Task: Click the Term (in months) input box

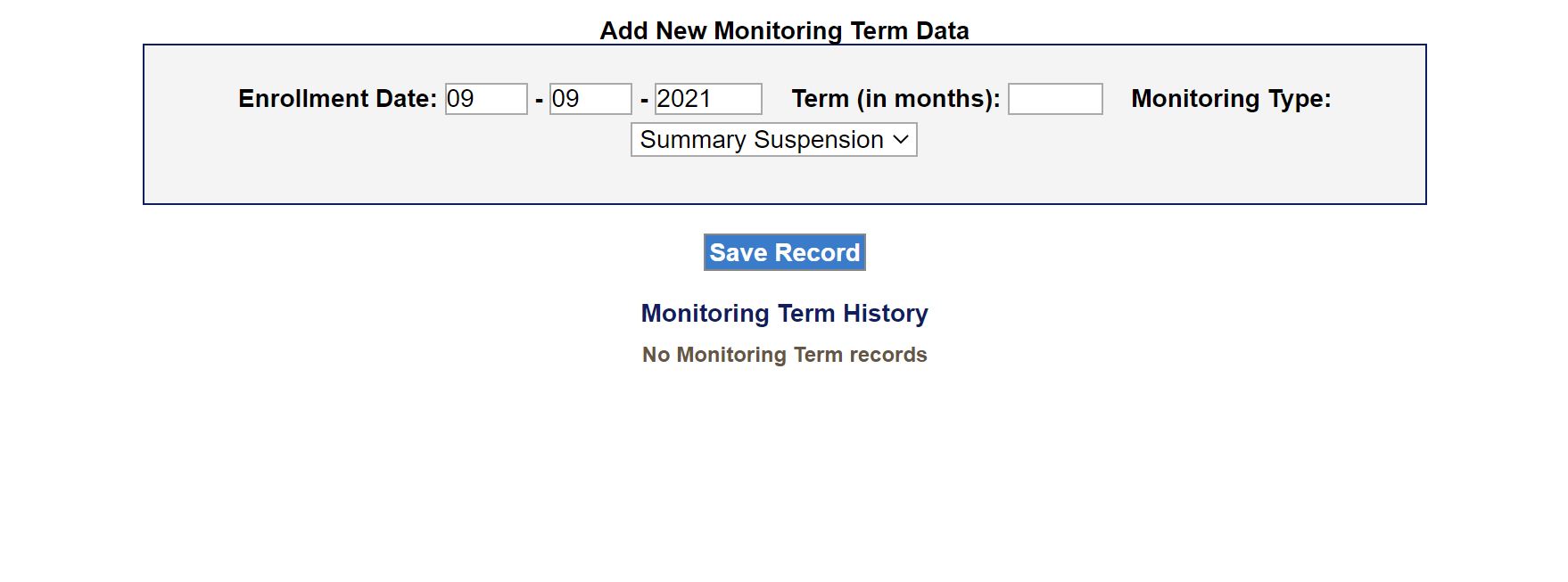Action: (1055, 99)
